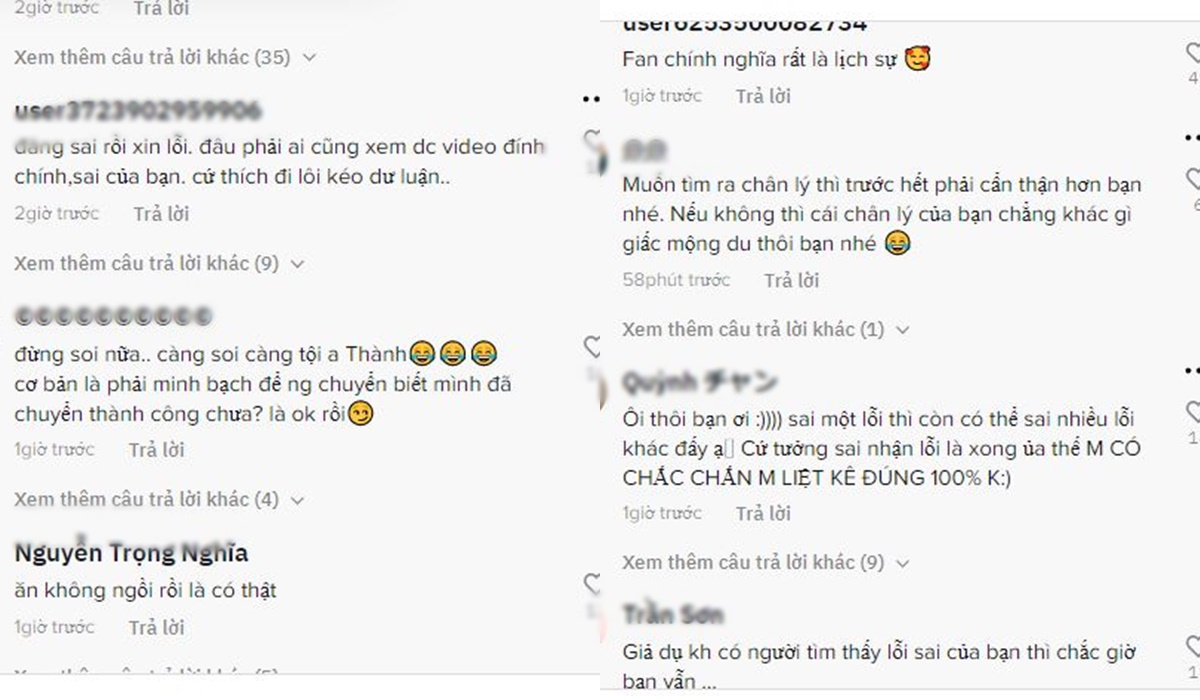
Task: Like the 'Fan chính nghĩa' comment heart
Action: tap(1192, 53)
